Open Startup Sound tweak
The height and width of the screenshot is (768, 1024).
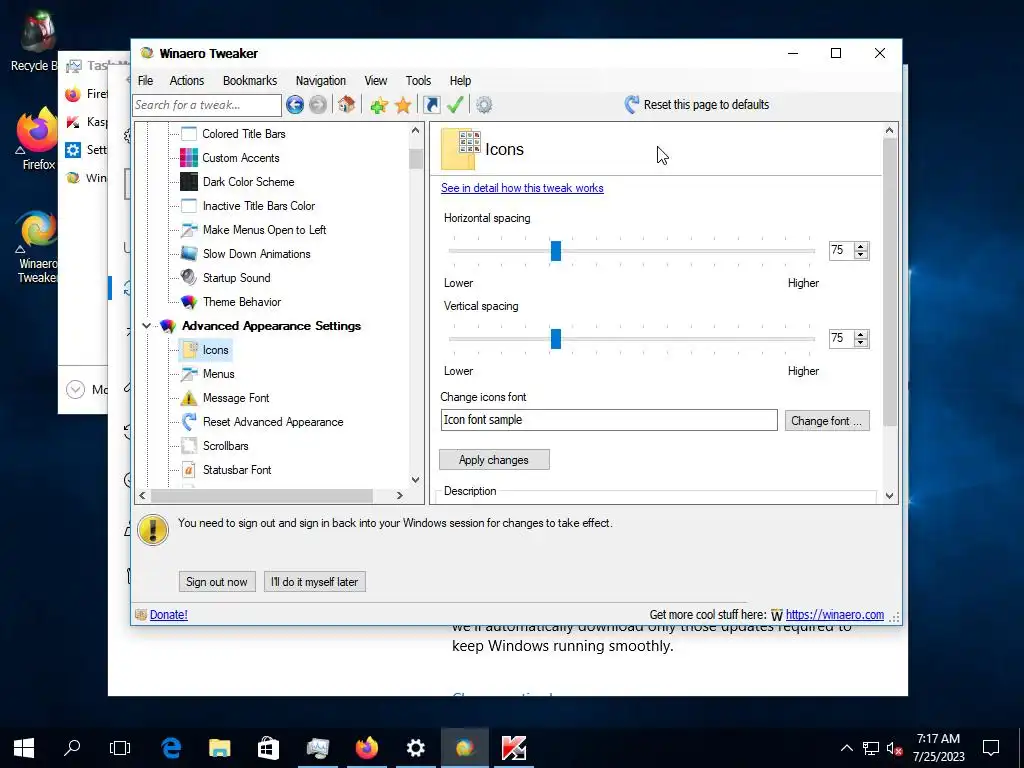coord(236,278)
